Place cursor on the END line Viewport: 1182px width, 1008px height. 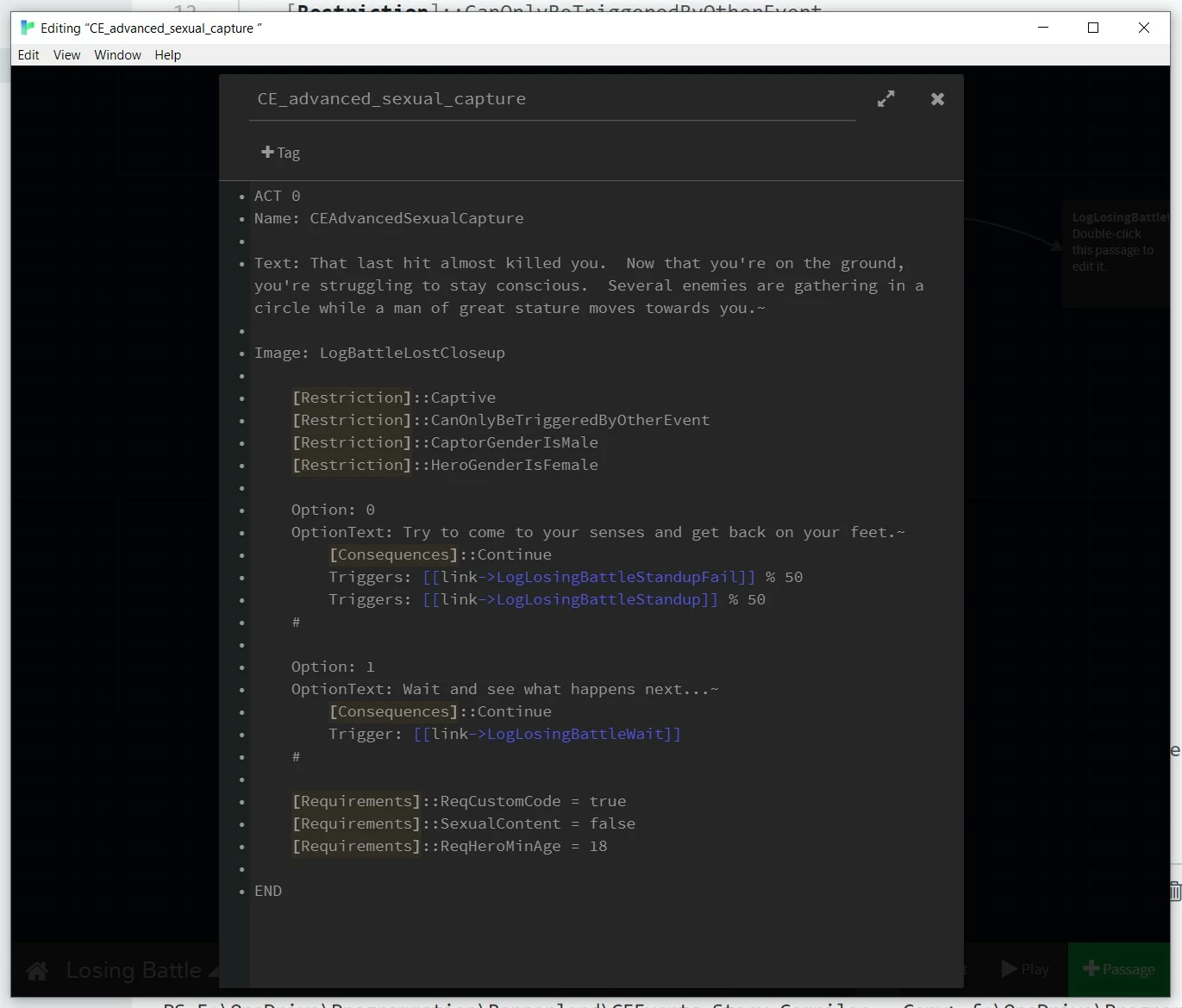point(268,891)
